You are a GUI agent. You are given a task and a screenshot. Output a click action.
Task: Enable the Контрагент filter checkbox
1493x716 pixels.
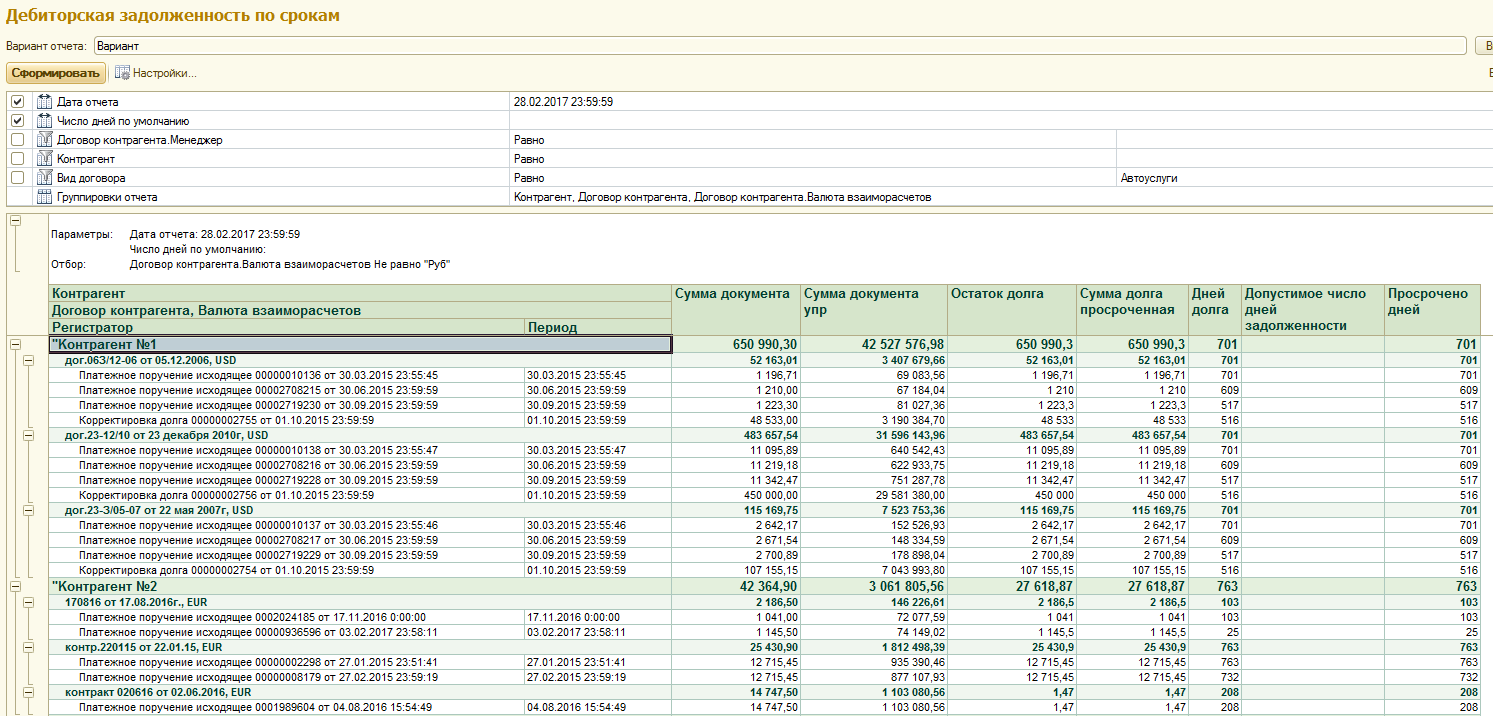17,159
